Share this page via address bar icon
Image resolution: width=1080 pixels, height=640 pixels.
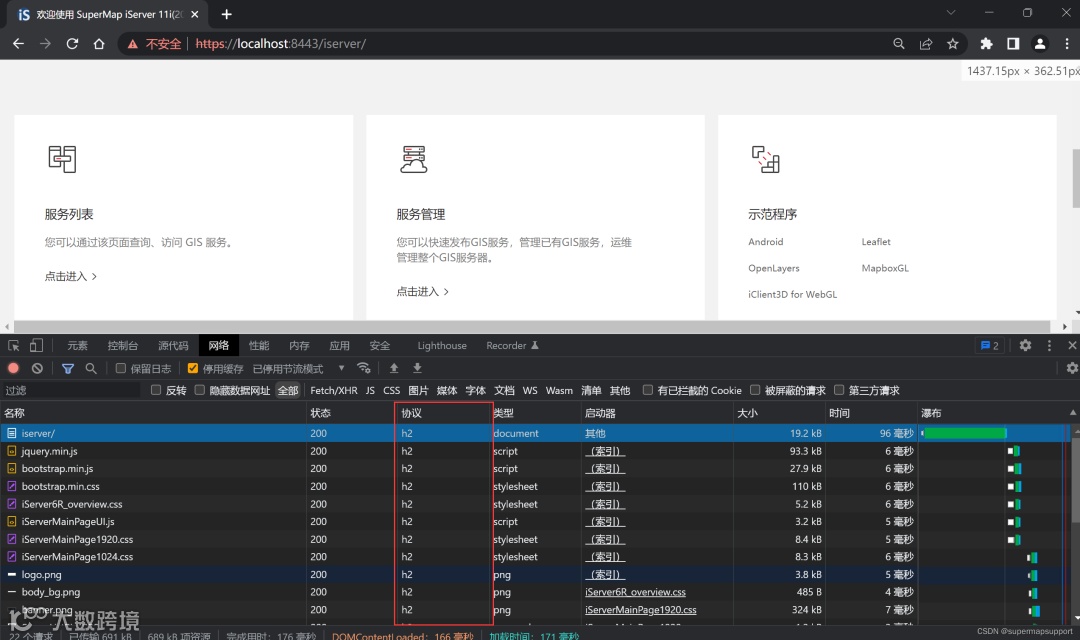[926, 43]
